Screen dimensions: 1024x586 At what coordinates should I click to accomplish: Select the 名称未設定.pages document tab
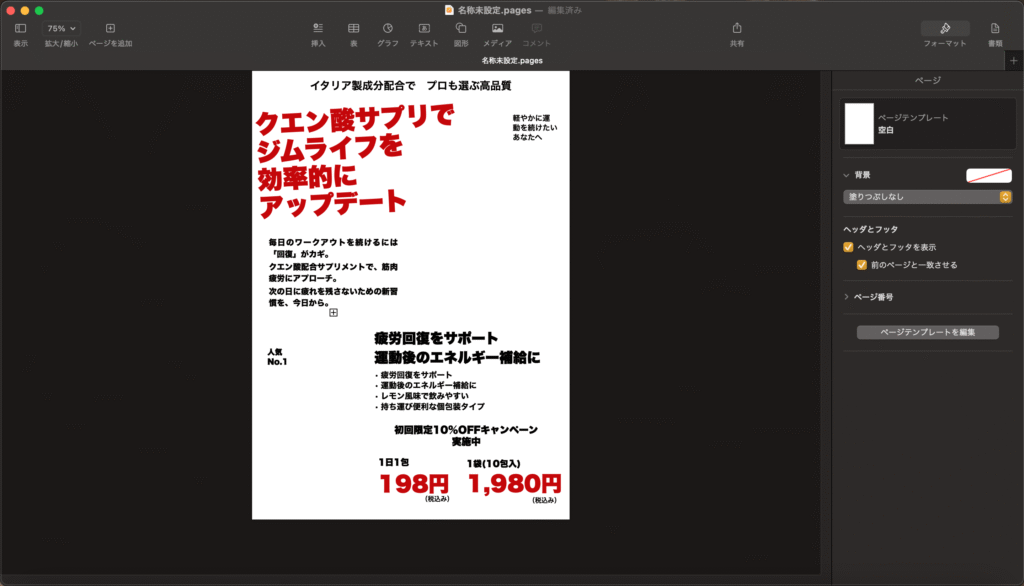(512, 61)
